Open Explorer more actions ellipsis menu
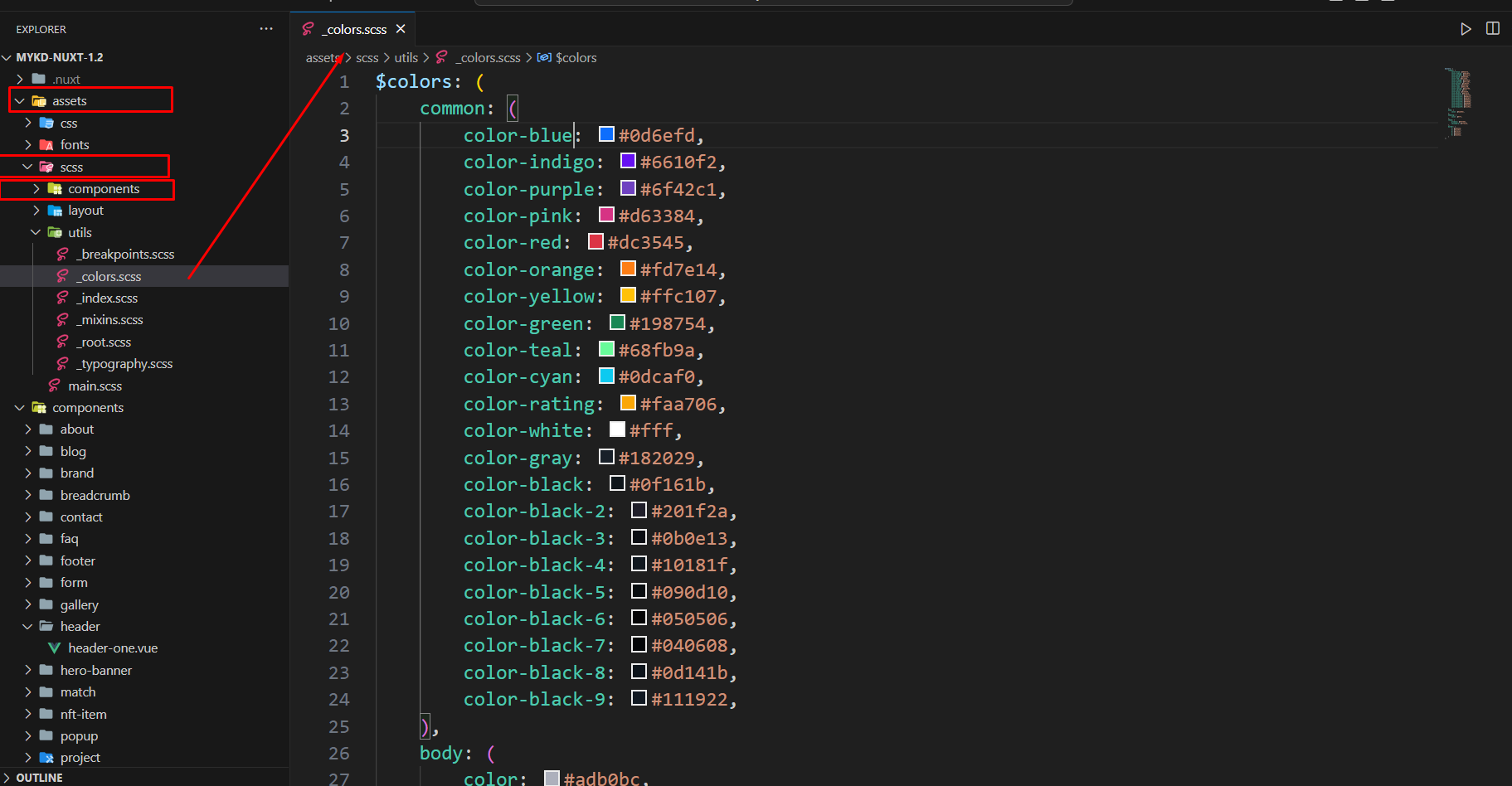 pyautogui.click(x=265, y=29)
